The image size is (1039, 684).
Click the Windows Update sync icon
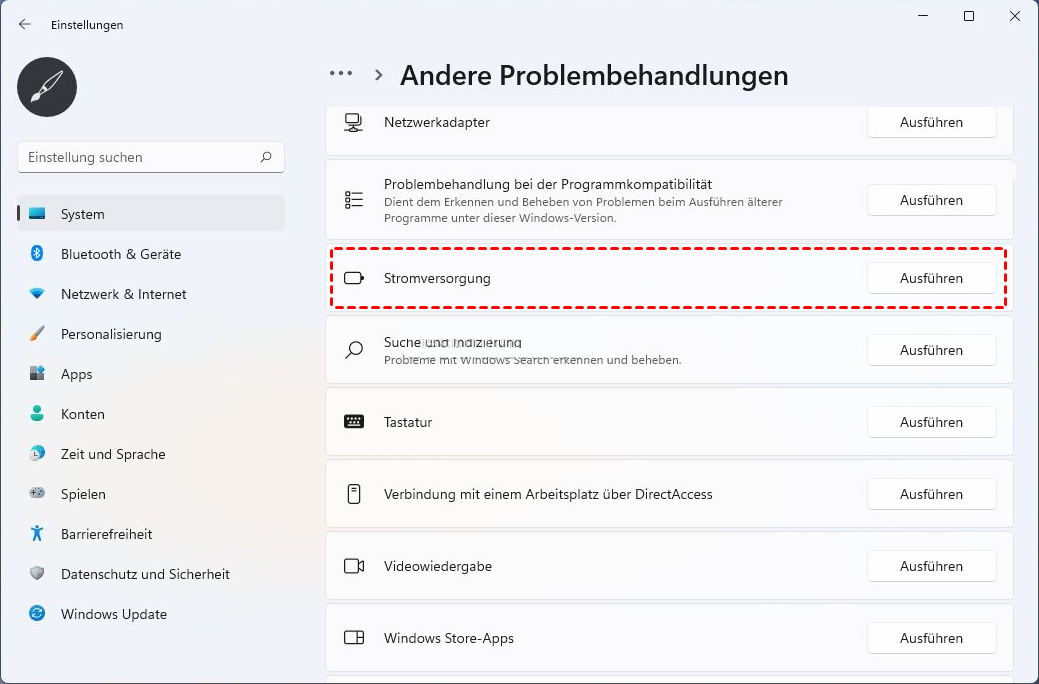coord(37,613)
